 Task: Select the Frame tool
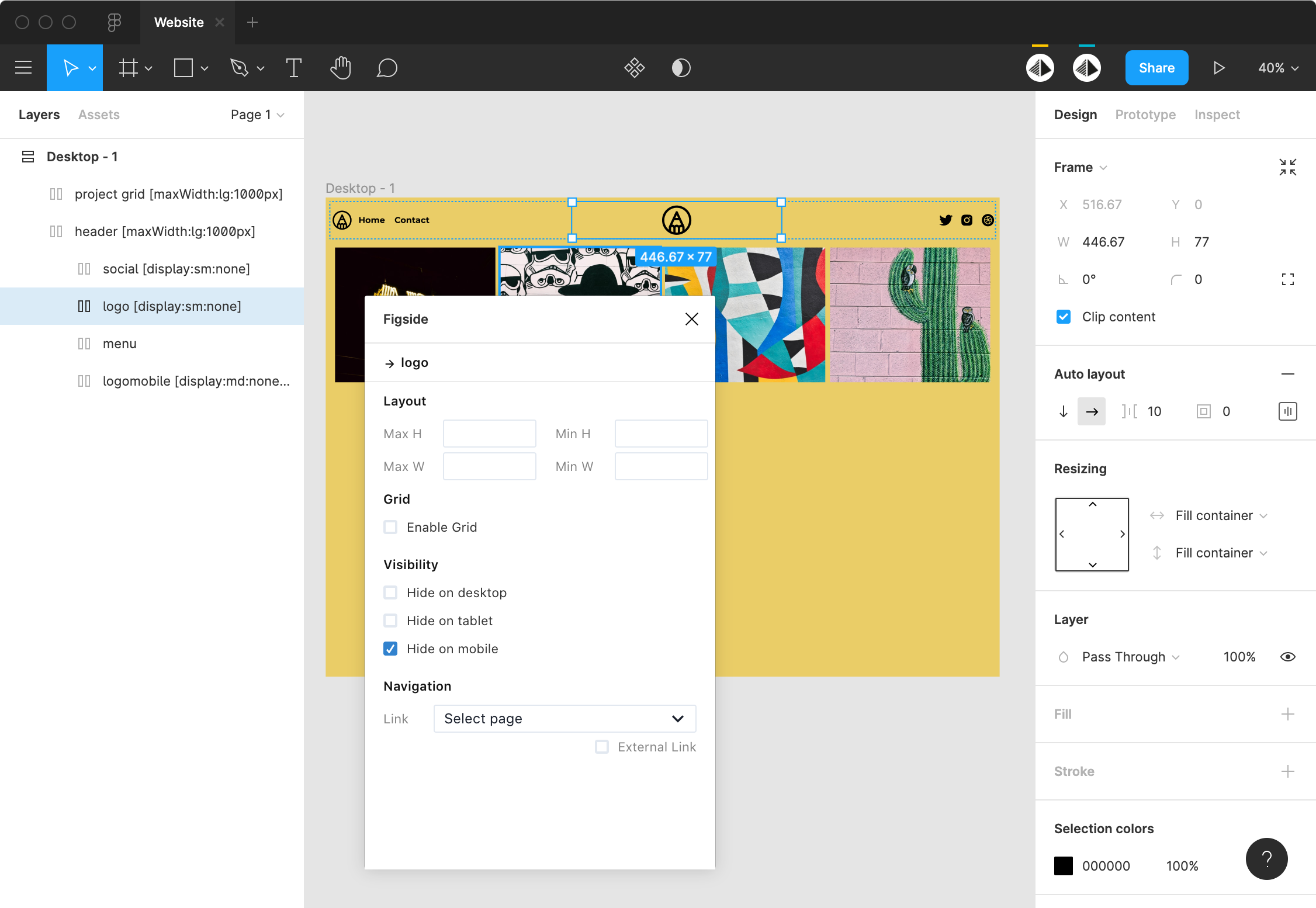(x=129, y=68)
